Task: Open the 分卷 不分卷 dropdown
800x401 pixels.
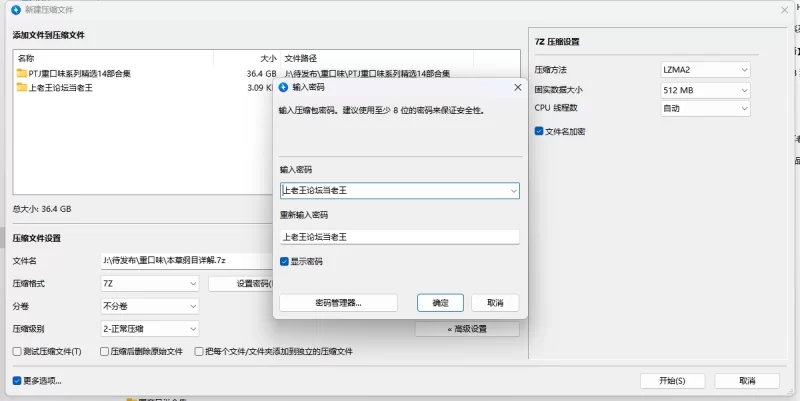Action: [x=149, y=306]
